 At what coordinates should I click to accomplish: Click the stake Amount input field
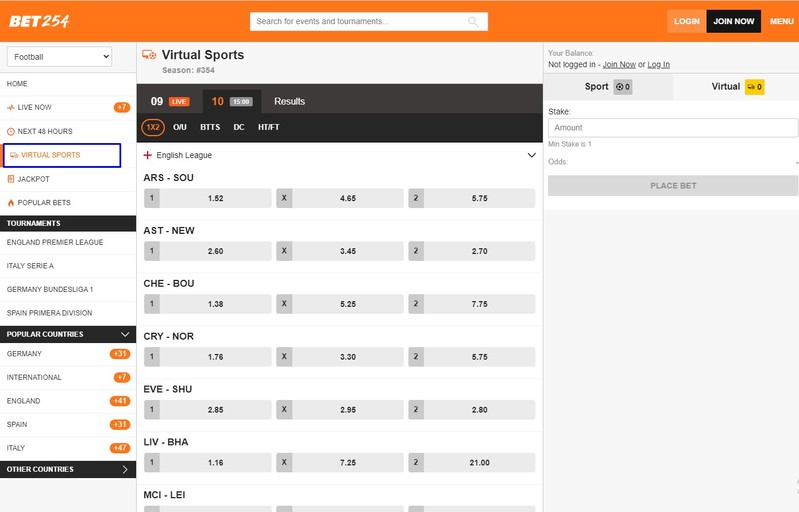click(x=673, y=127)
